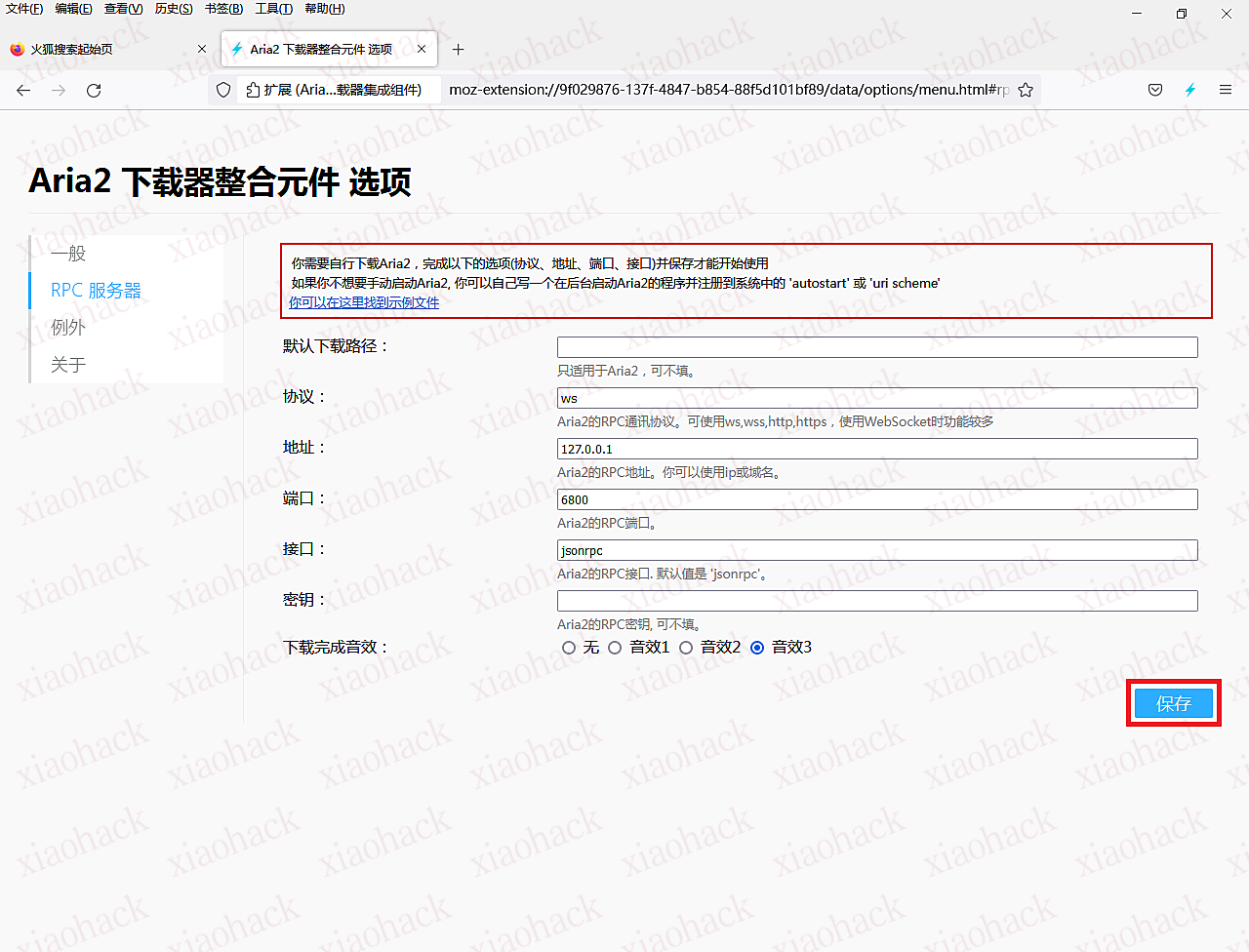Select the 一般 sidebar section
This screenshot has width=1249, height=952.
pyautogui.click(x=128, y=254)
